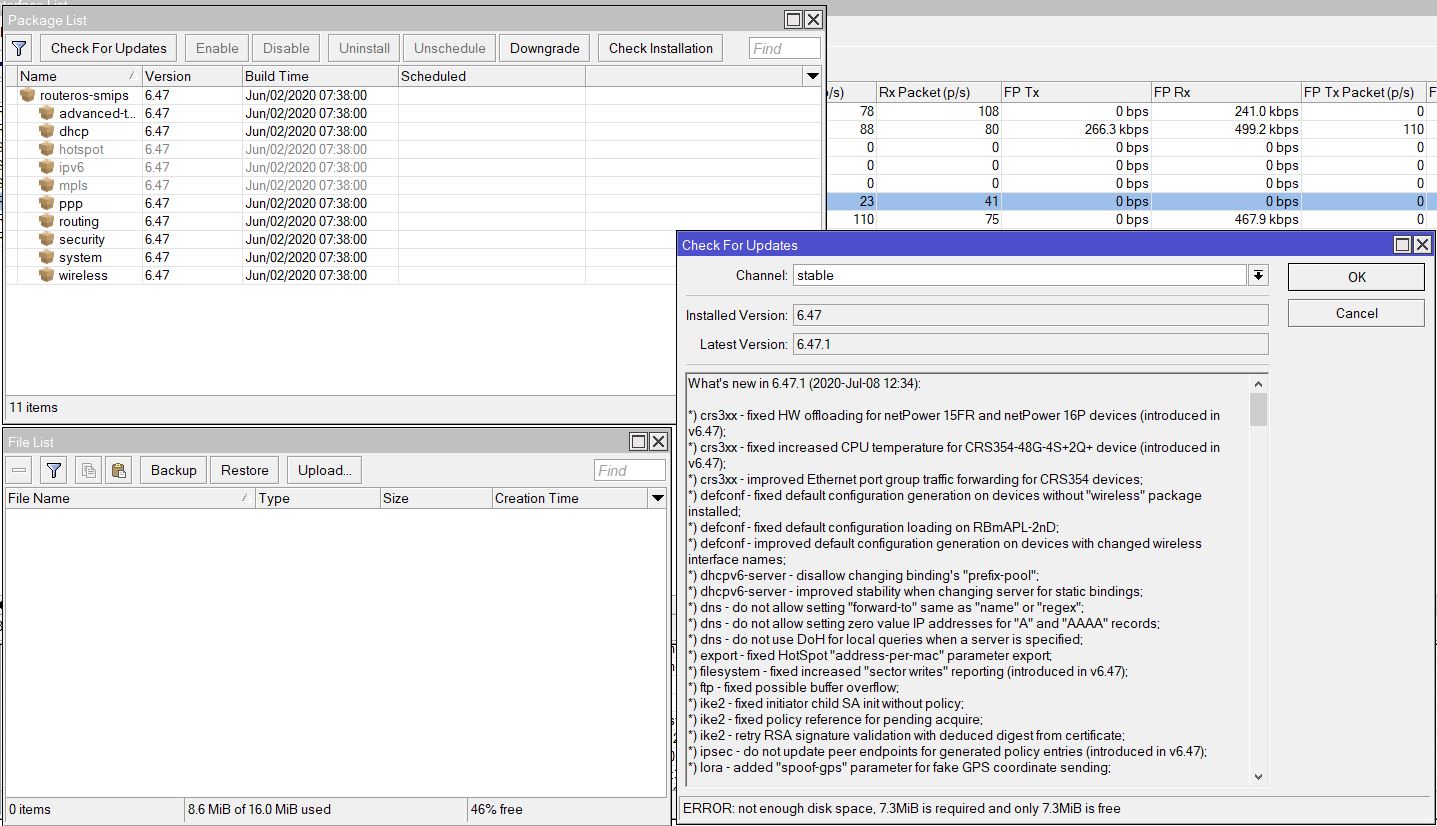Screen dimensions: 1437x826
Task: Sort files by File Name column
Action: pos(130,498)
